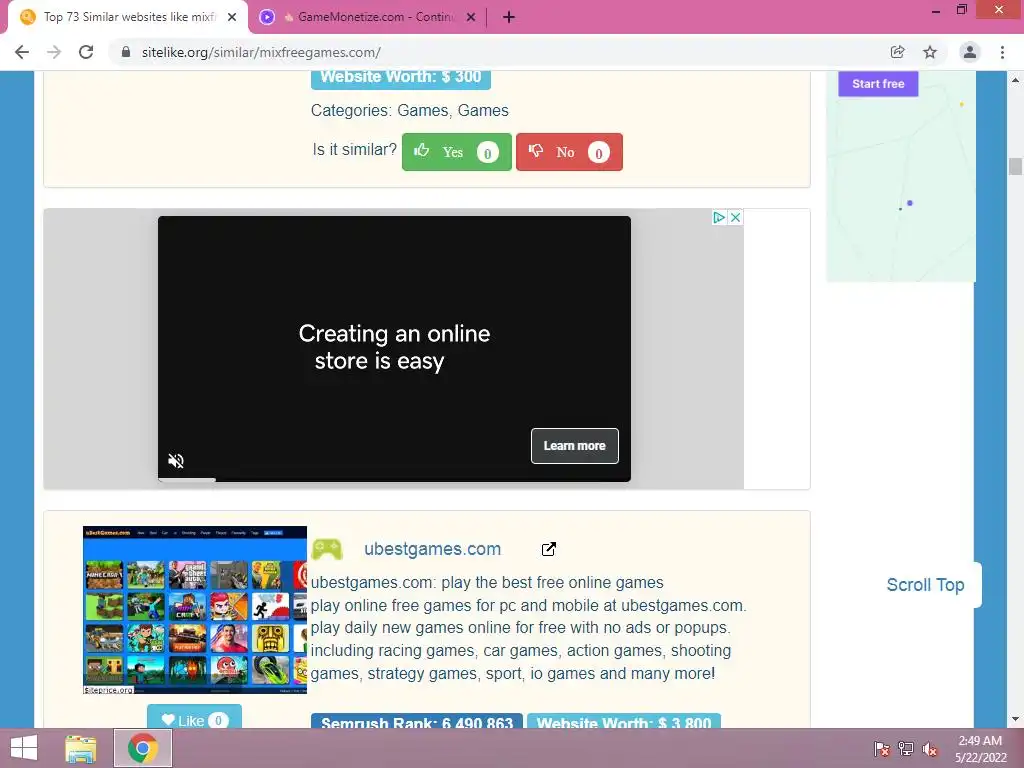Open Action Center flag tray icon
This screenshot has width=1024, height=768.
click(x=881, y=749)
